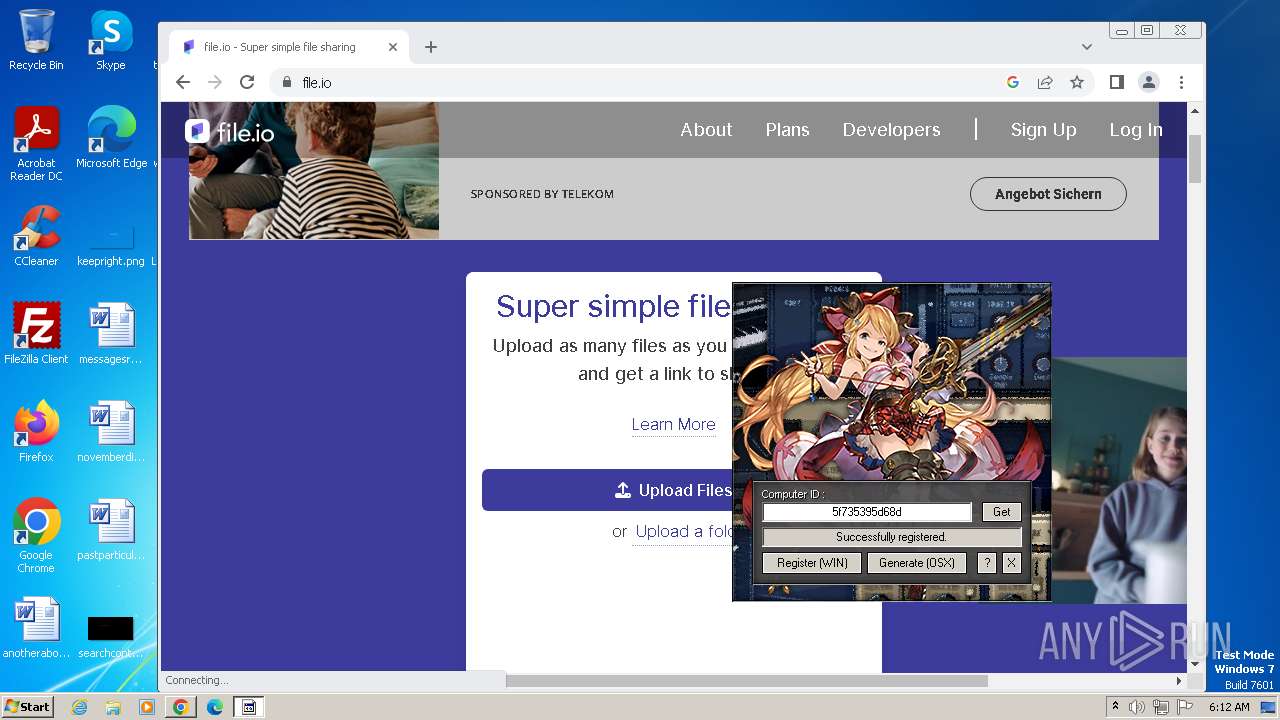Select the messagesr... Word document
Image resolution: width=1280 pixels, height=720 pixels.
(111, 333)
